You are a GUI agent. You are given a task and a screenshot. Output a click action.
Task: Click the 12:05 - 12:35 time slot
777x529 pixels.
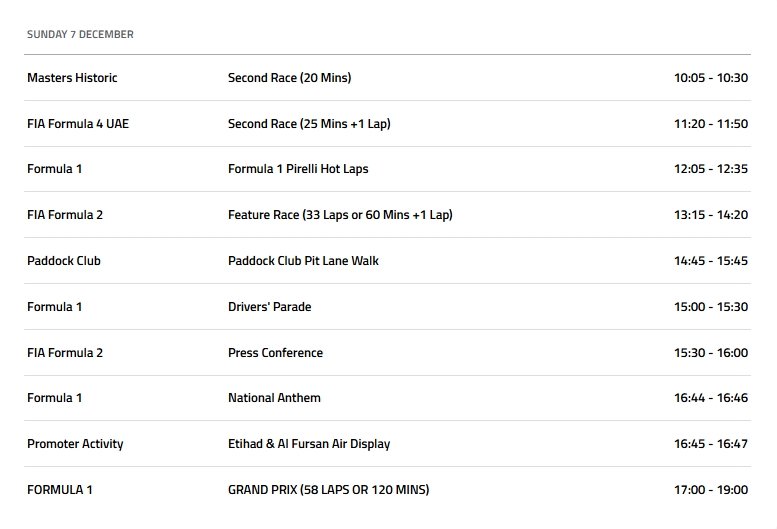(710, 169)
